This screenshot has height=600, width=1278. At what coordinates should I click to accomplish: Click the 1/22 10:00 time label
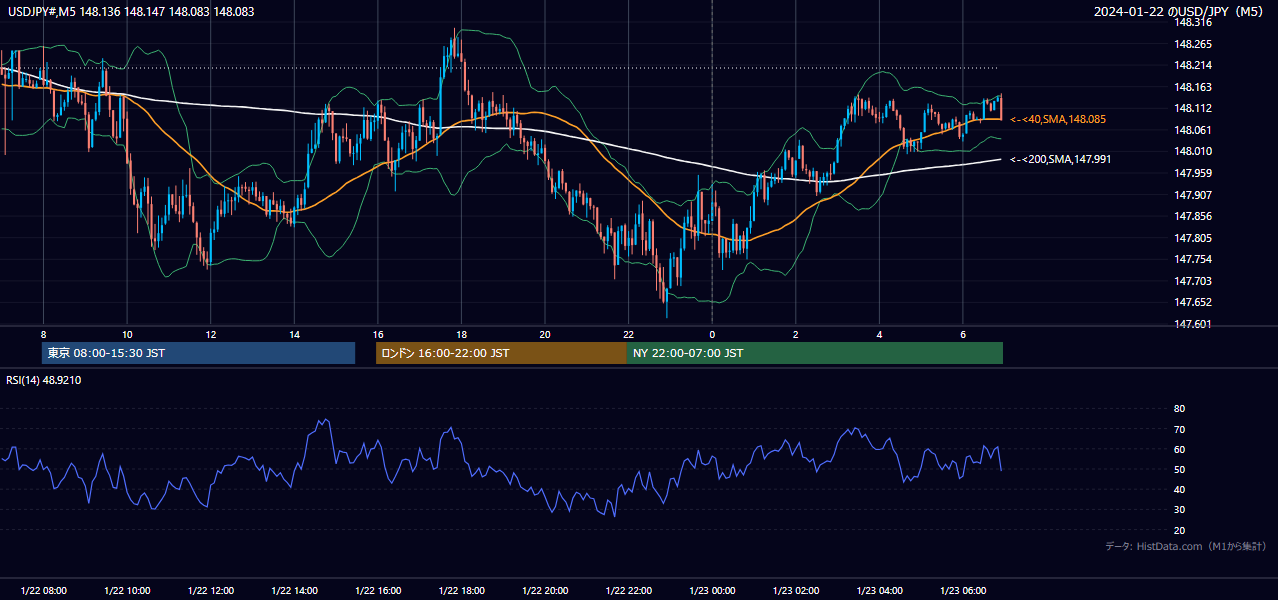[127, 591]
